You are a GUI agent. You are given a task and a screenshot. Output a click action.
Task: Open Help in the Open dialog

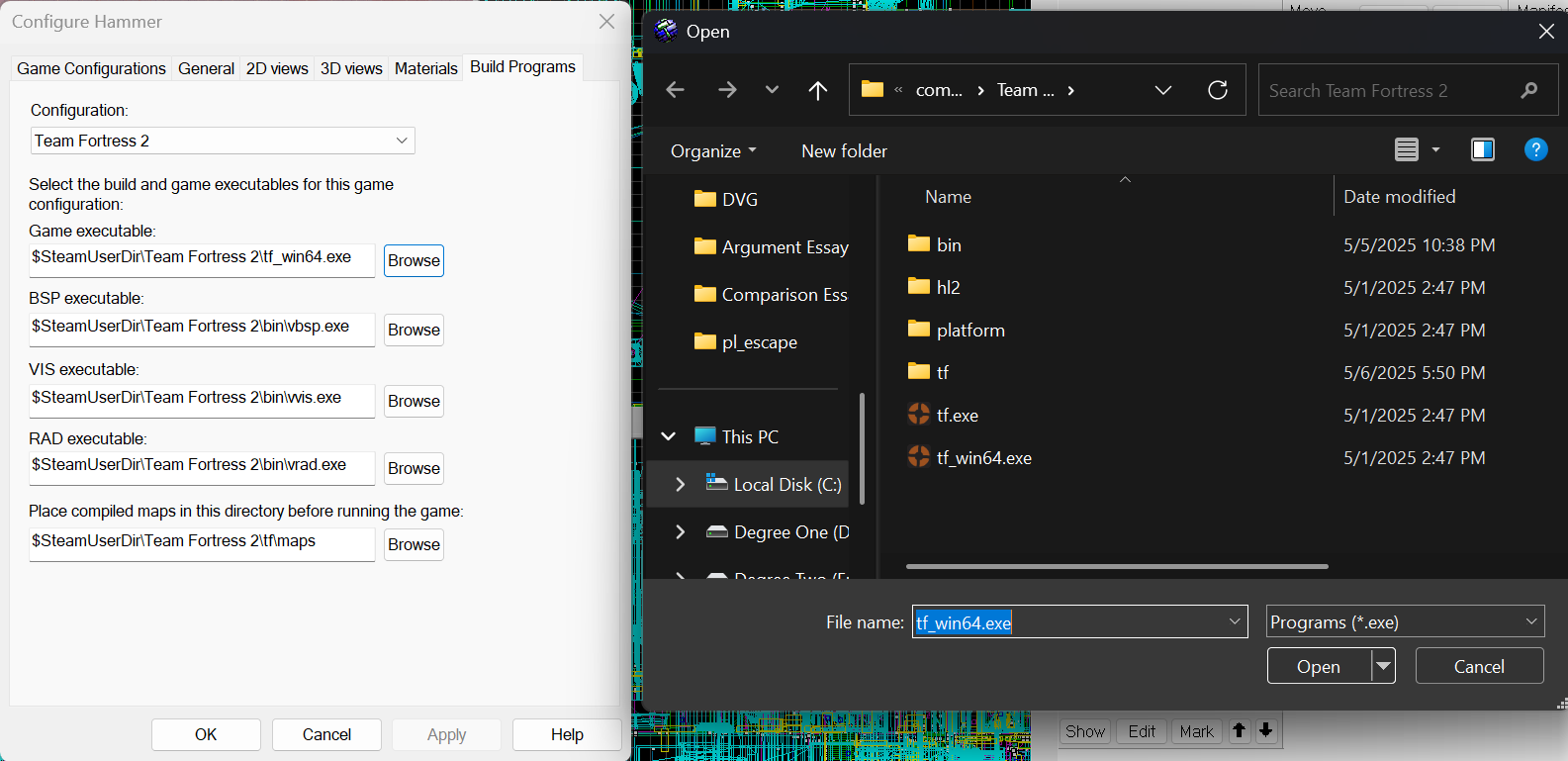coord(1535,149)
